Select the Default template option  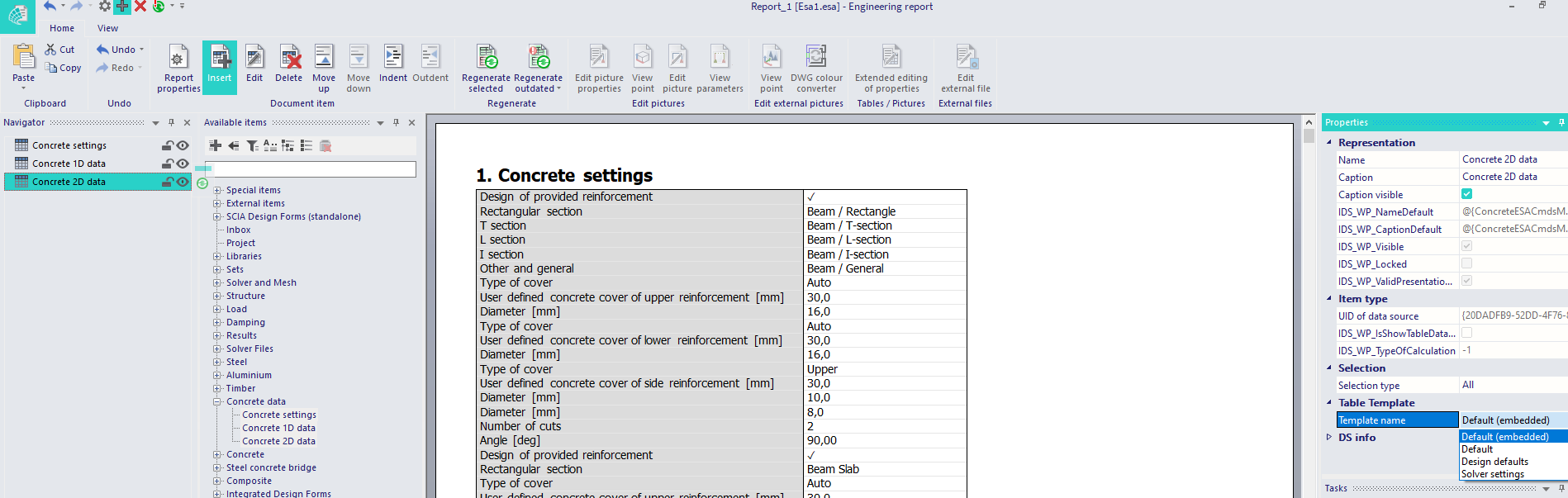click(x=1513, y=449)
